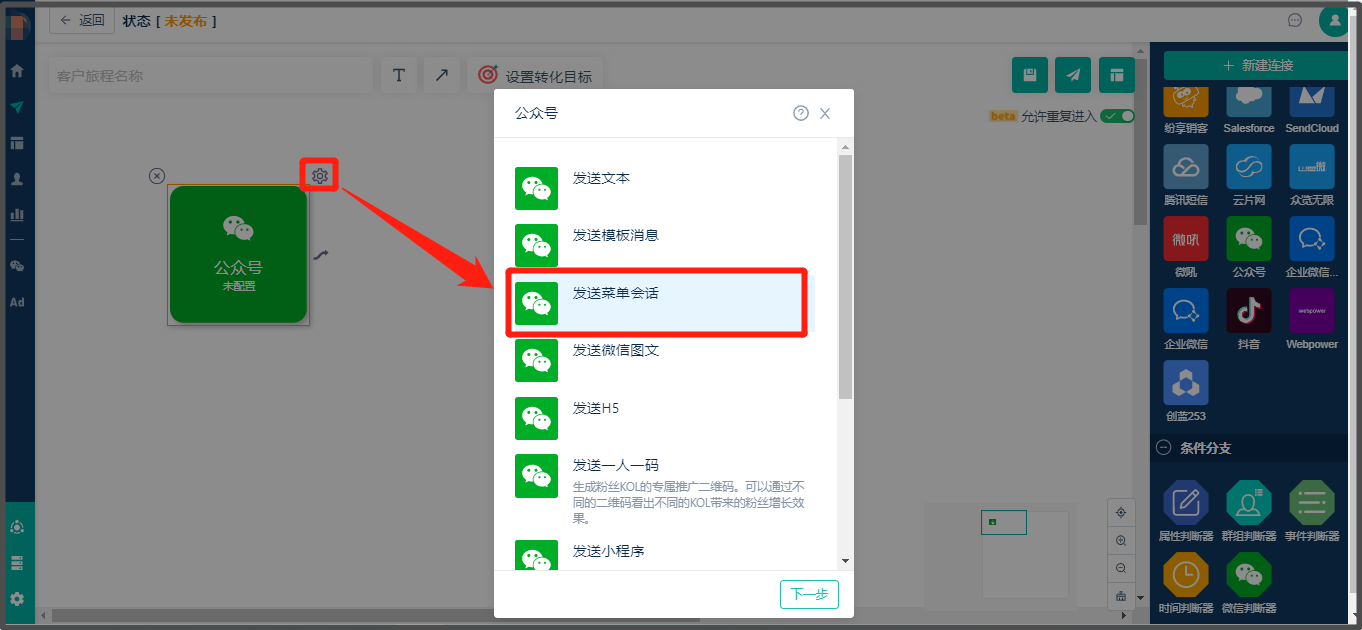Select the 公众号 connector in right panel

(1248, 239)
